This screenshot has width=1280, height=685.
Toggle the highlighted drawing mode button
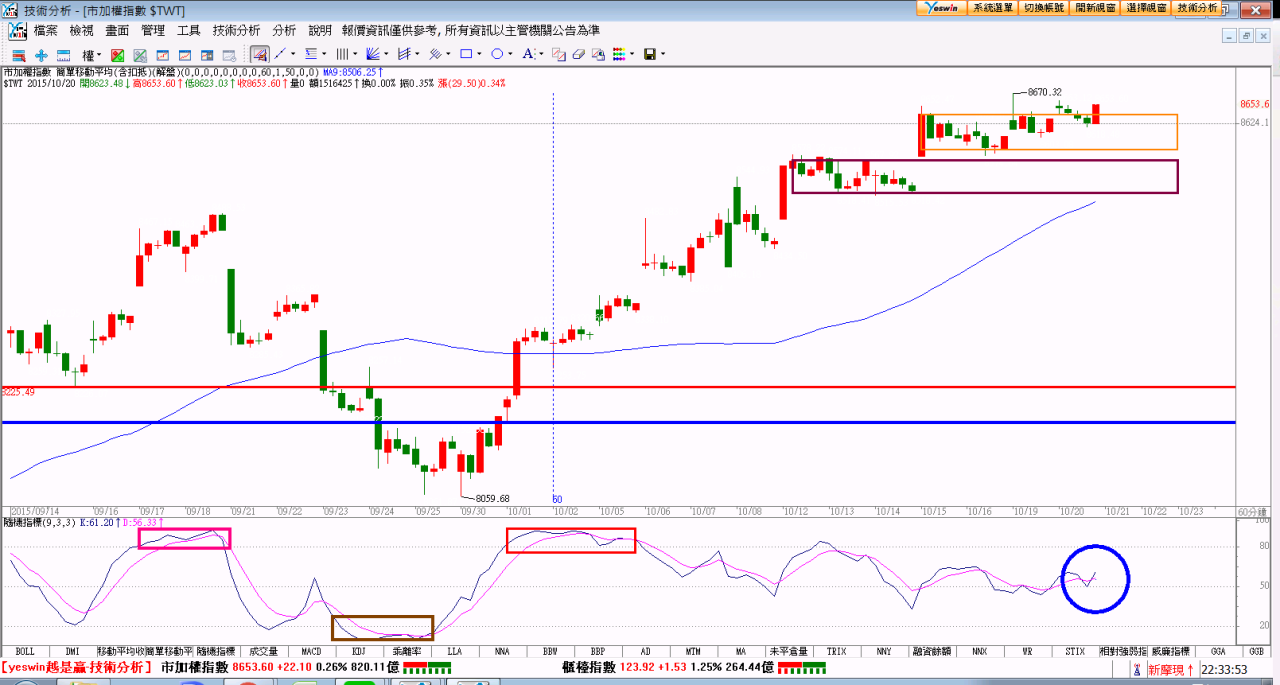pos(259,54)
